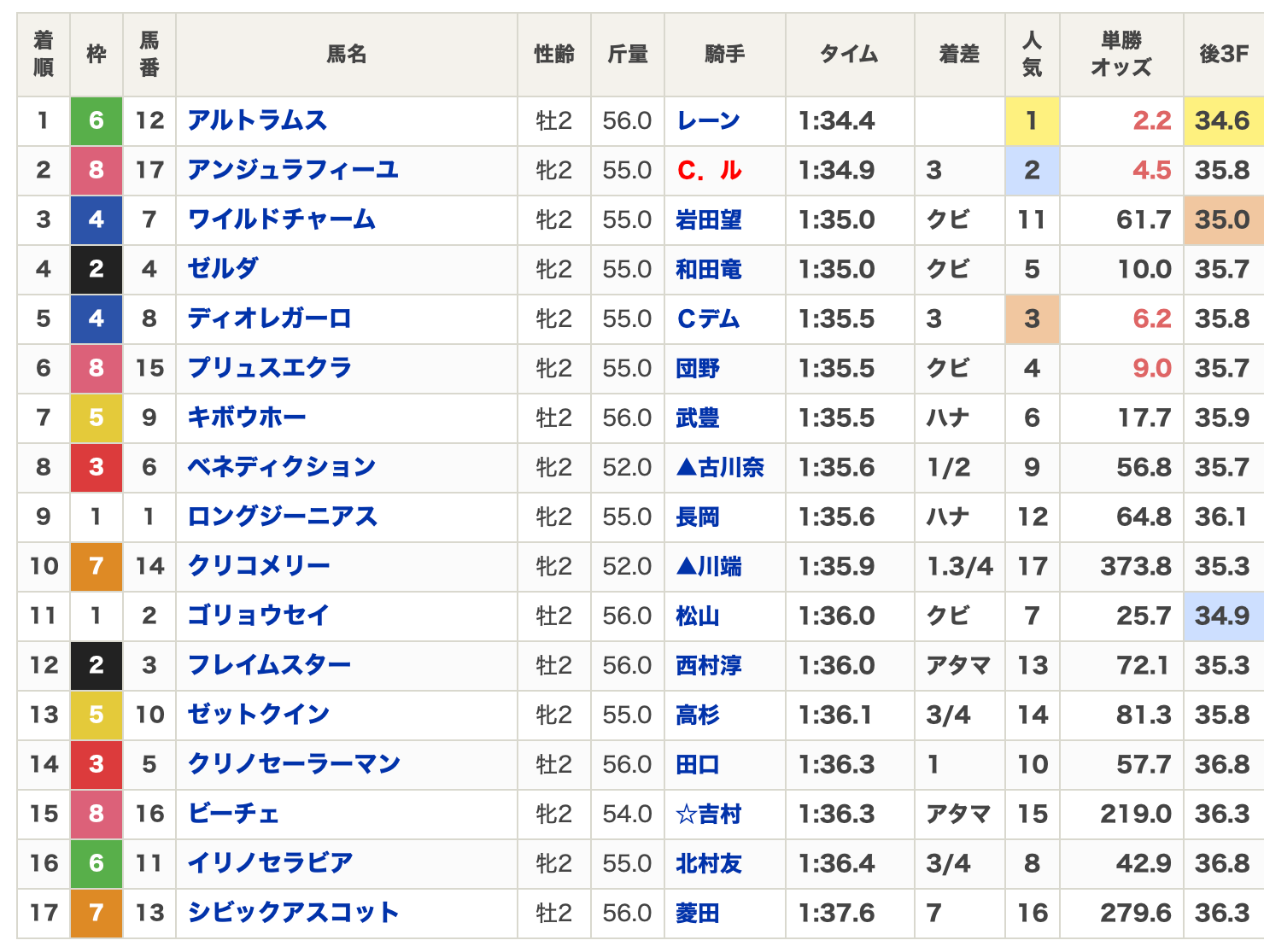Click the タイム column header
Image resolution: width=1264 pixels, height=952 pixels.
point(849,54)
